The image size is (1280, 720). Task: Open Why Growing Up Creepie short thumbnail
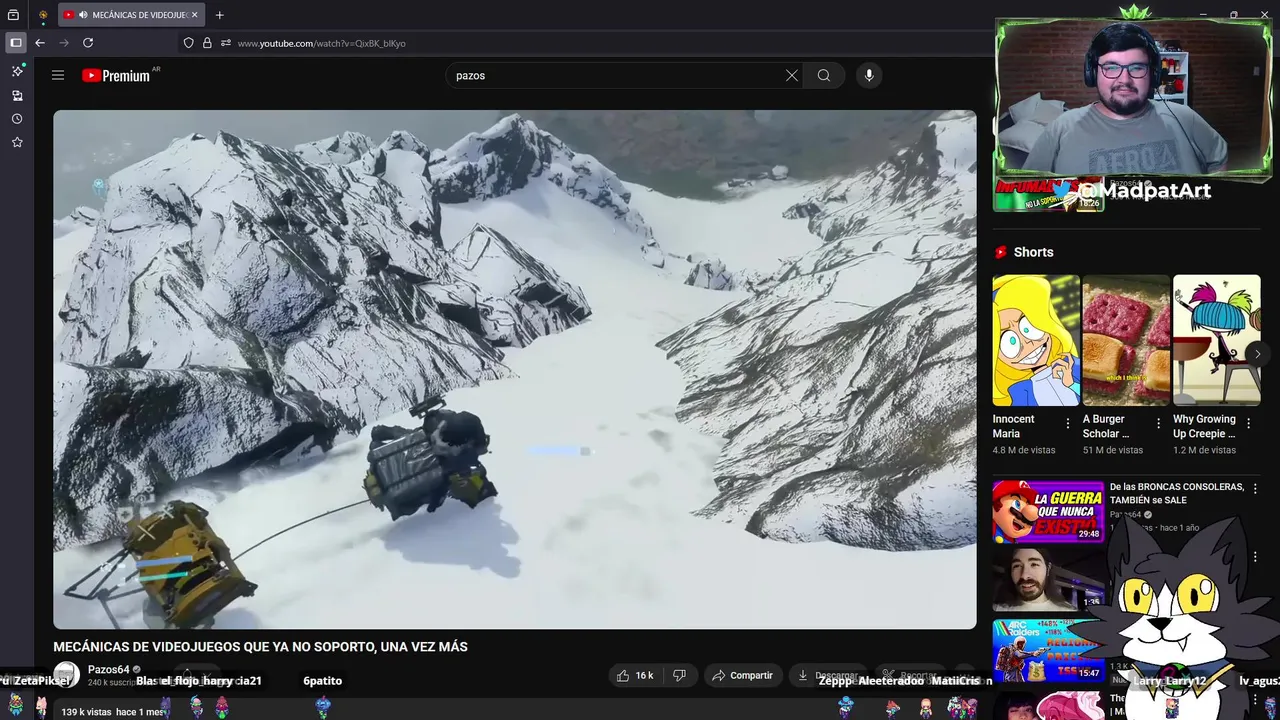(x=1217, y=340)
